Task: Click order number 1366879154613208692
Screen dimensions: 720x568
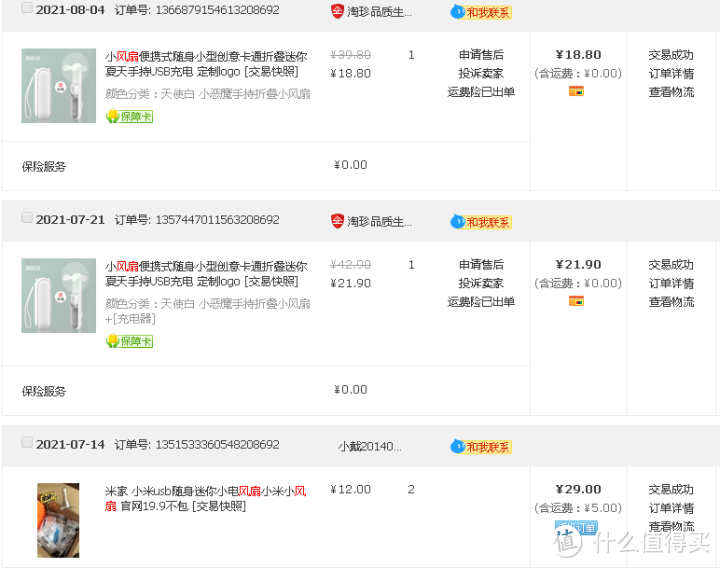Action: (x=218, y=10)
